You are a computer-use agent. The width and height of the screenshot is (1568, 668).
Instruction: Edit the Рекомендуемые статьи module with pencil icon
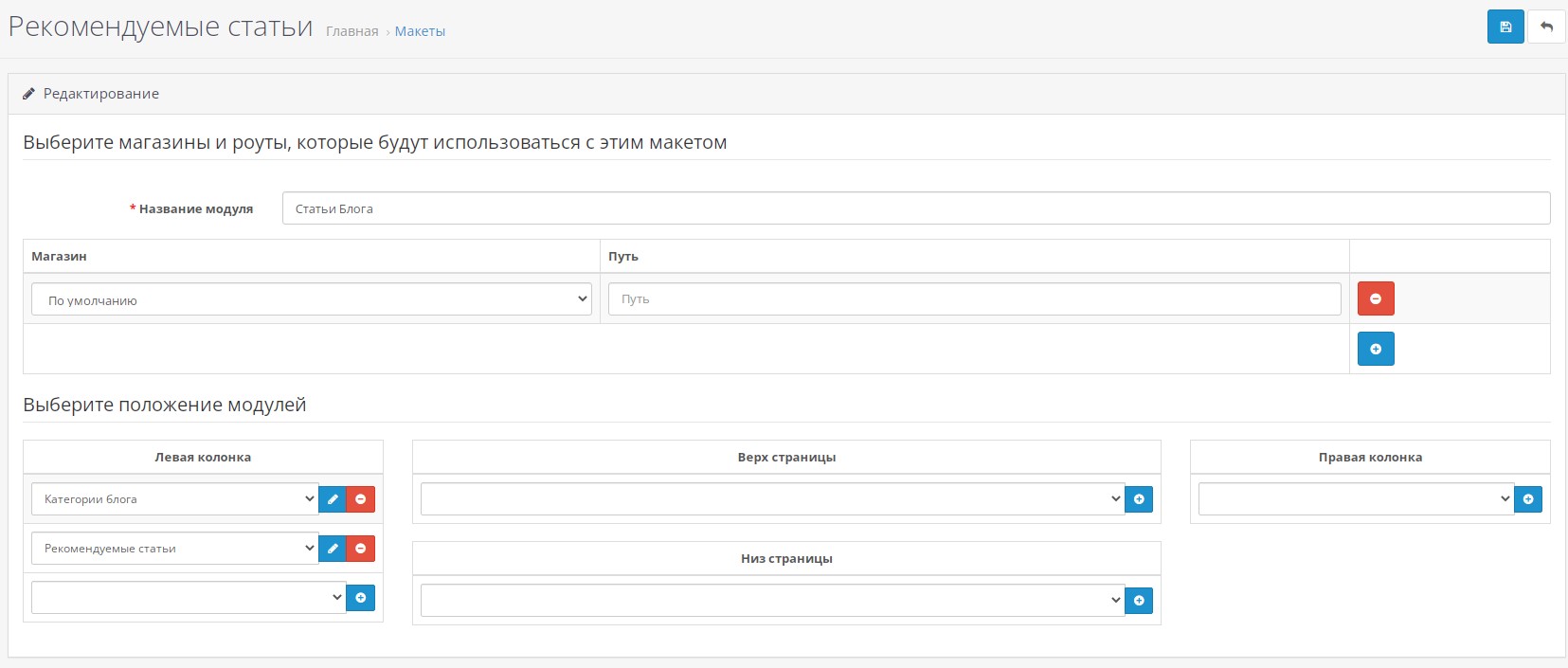click(x=333, y=549)
